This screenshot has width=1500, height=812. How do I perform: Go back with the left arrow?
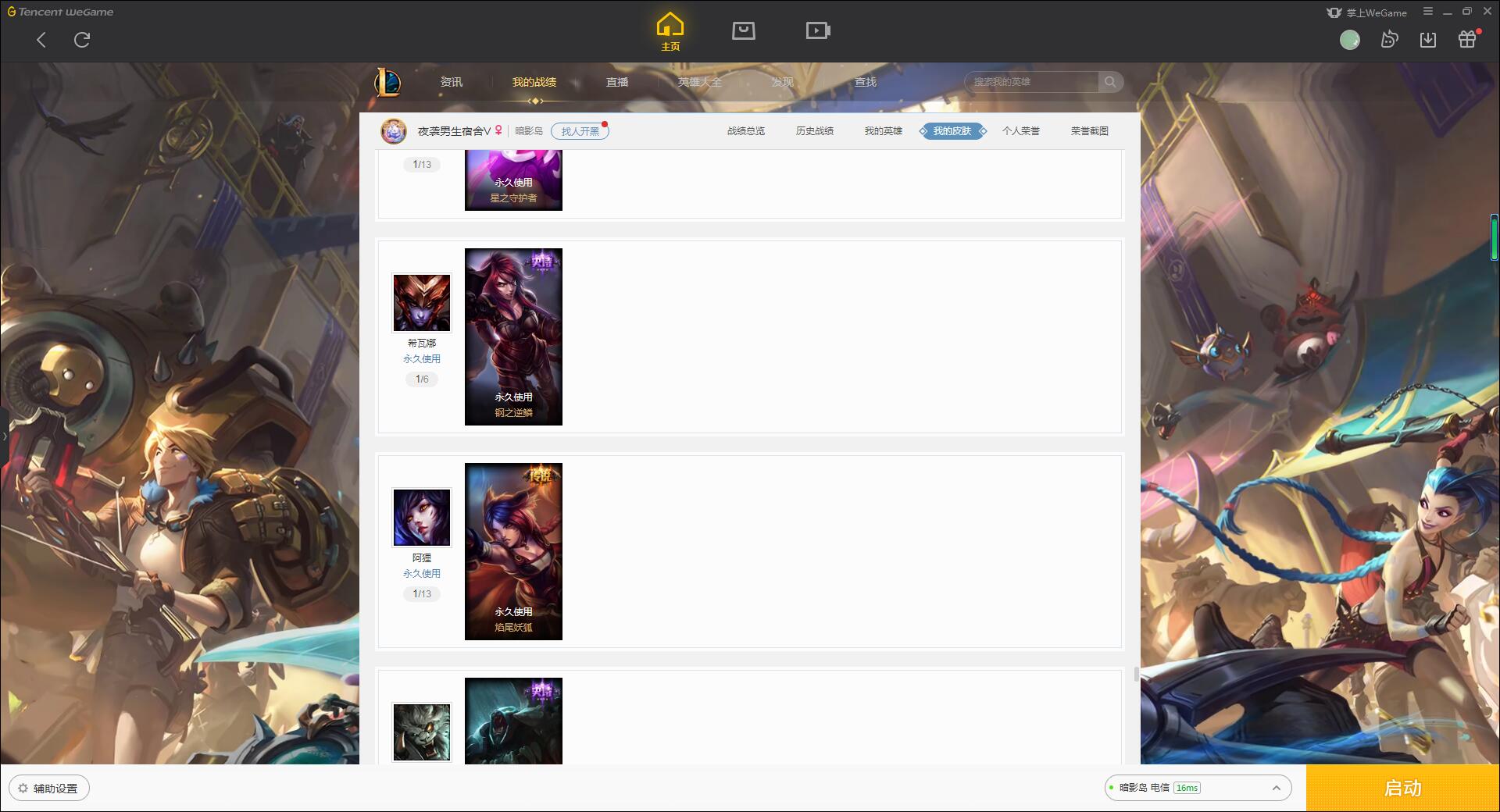click(41, 40)
